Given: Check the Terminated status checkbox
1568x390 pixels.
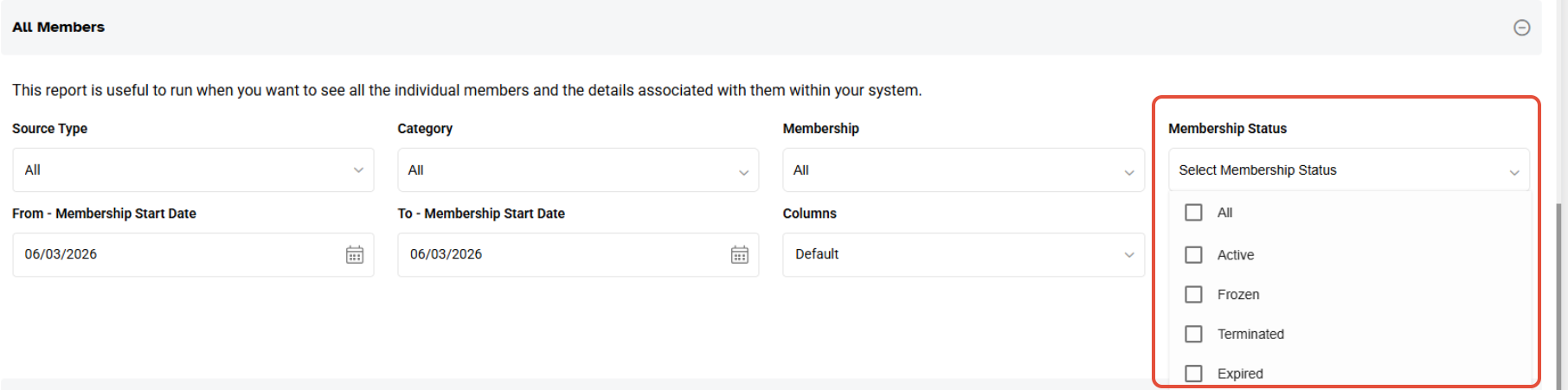Looking at the screenshot, I should pos(1193,335).
